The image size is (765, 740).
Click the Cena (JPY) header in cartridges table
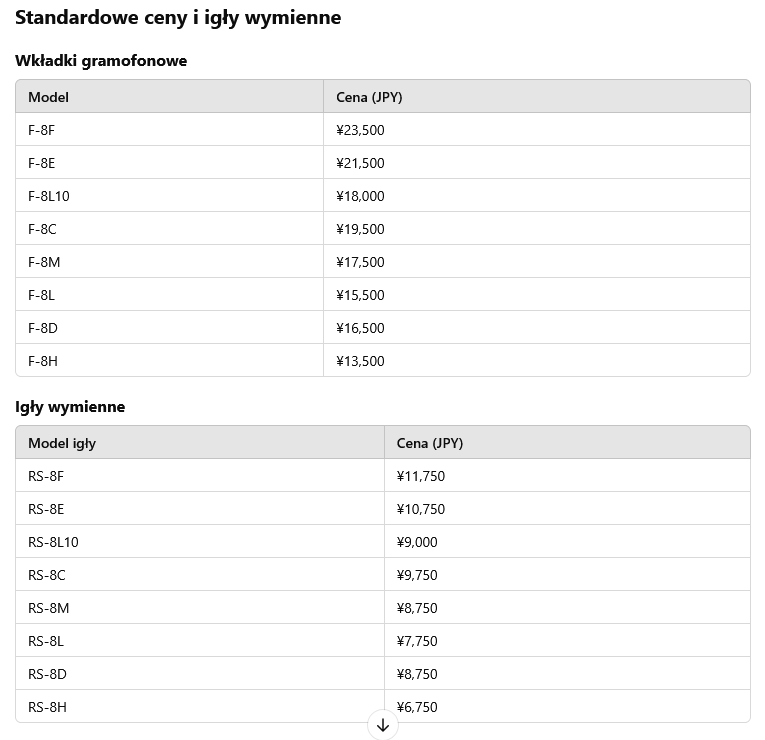tap(369, 97)
